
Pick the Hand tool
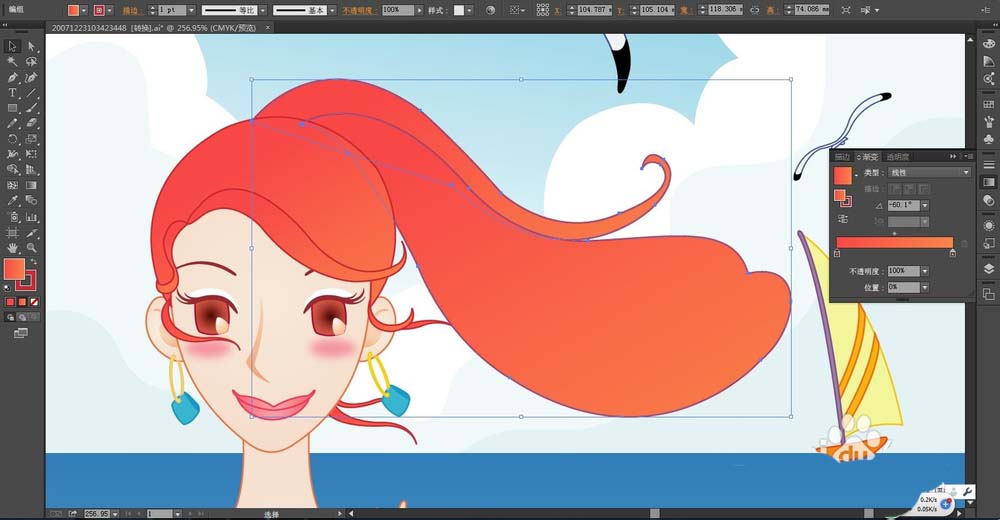(12, 247)
